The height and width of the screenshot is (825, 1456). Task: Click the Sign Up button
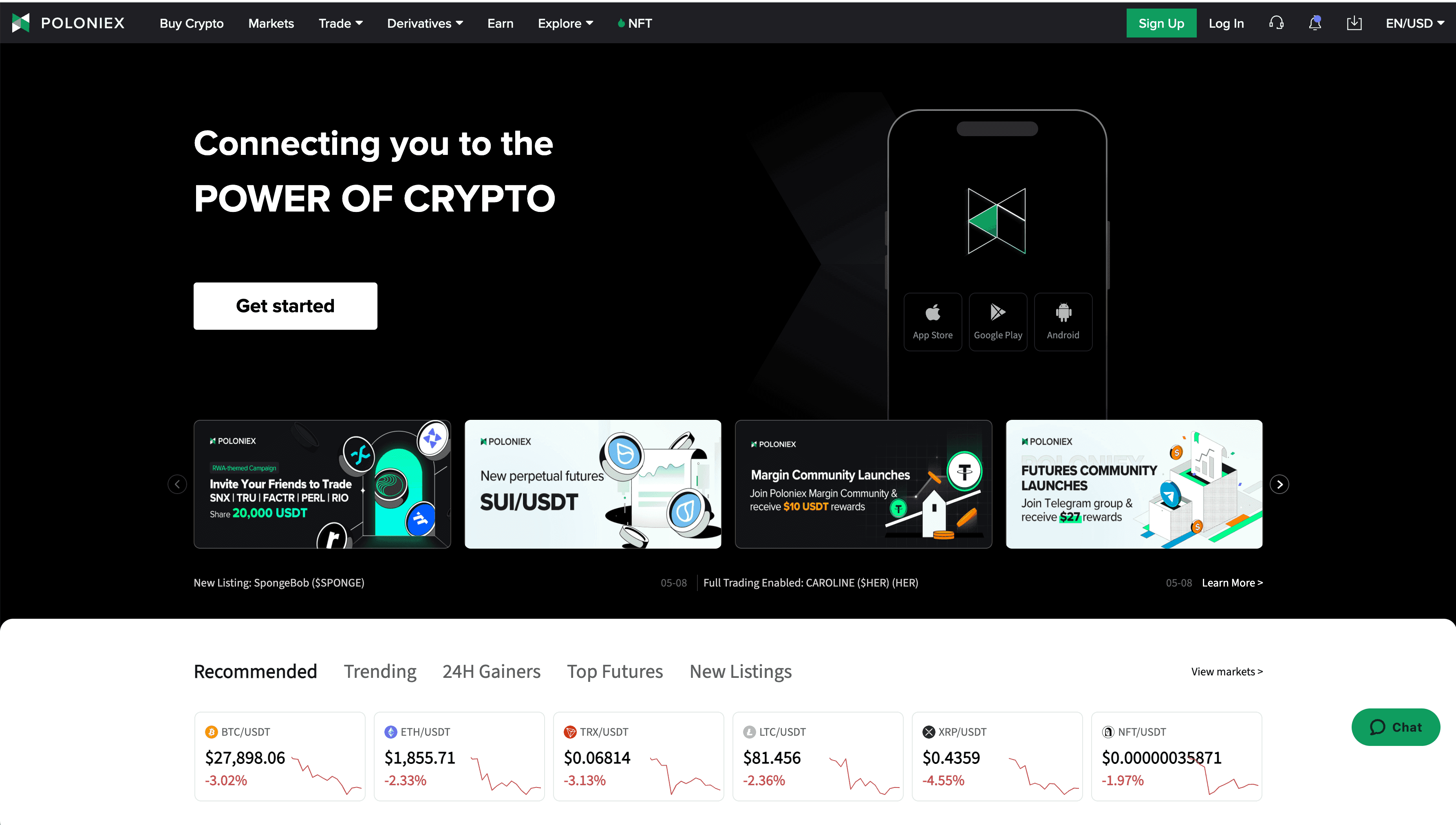tap(1161, 23)
